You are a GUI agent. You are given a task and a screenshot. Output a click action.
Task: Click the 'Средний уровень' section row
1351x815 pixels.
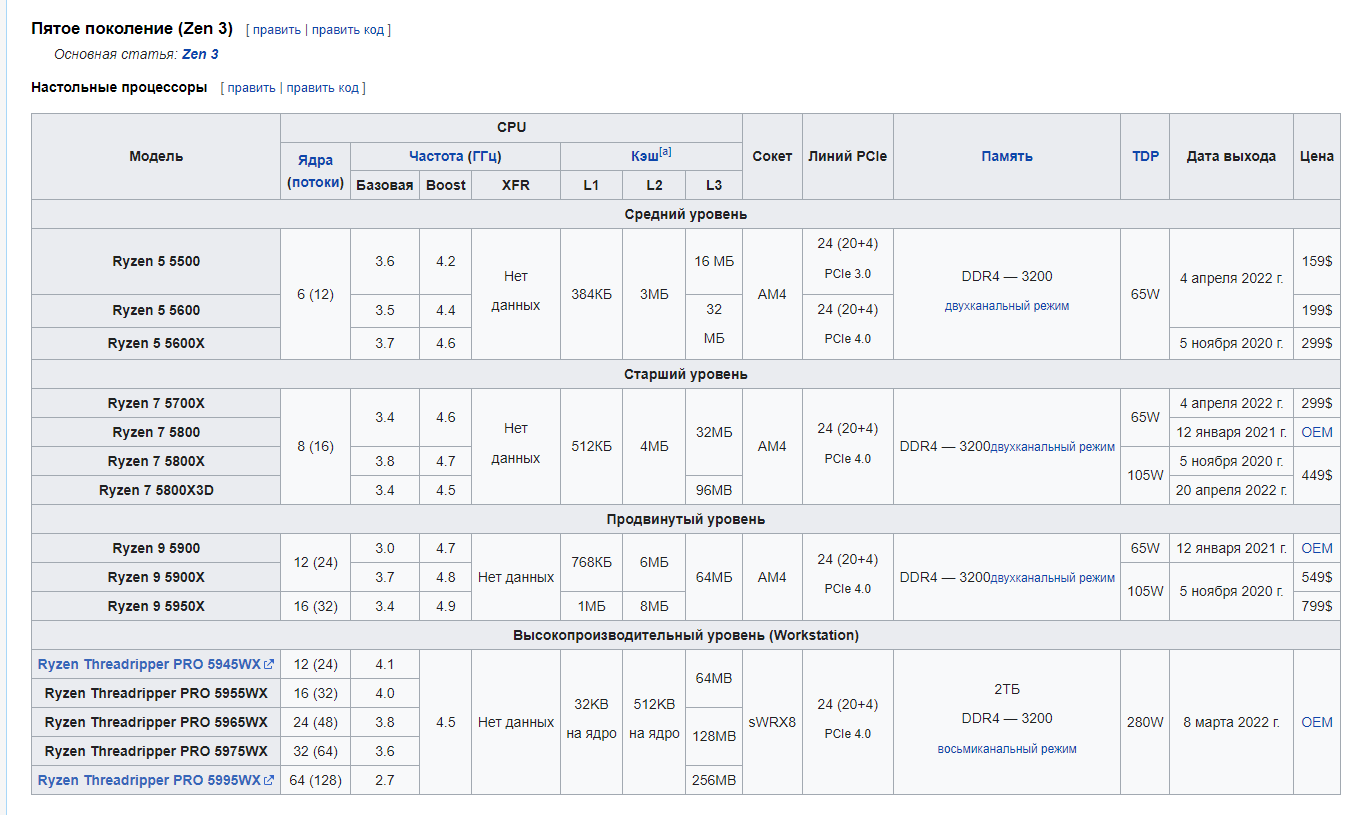tap(686, 214)
